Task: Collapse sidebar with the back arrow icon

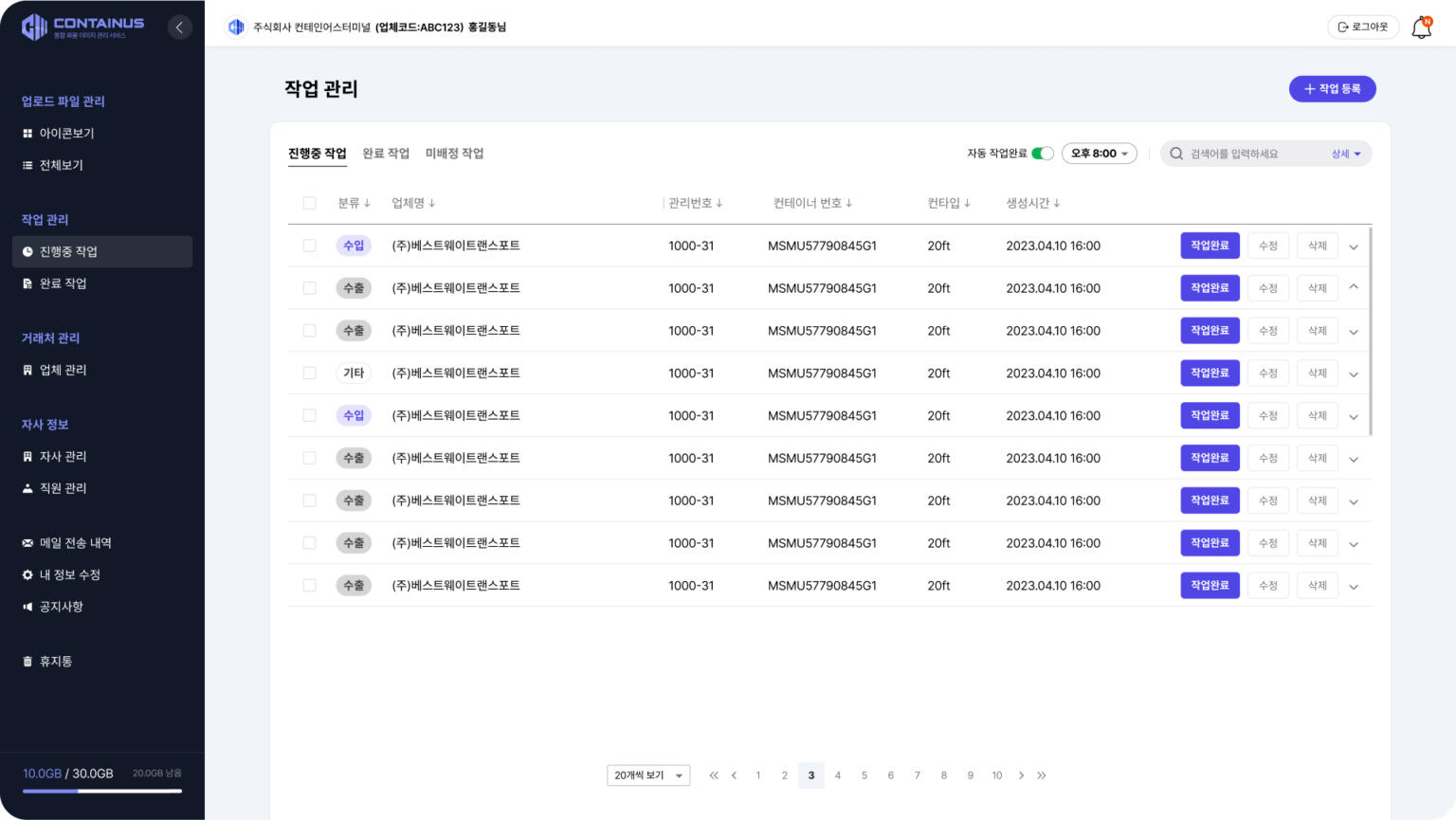Action: click(x=179, y=27)
